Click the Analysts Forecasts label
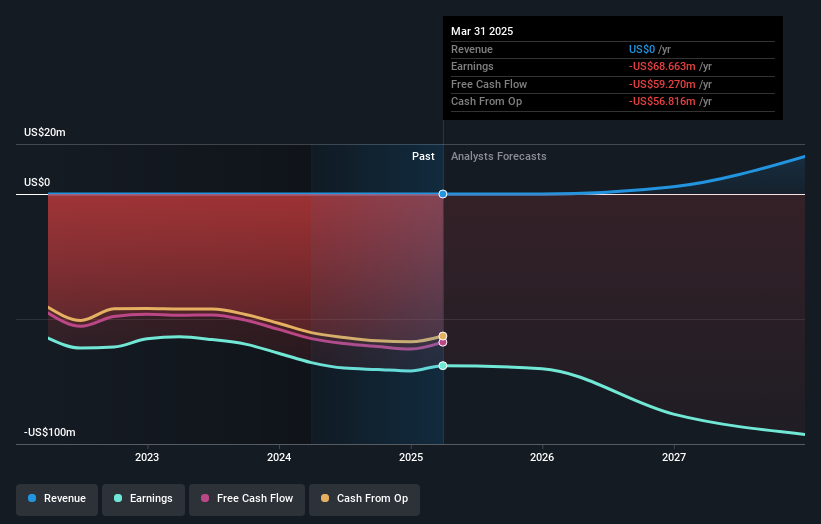This screenshot has height=524, width=821. tap(498, 156)
